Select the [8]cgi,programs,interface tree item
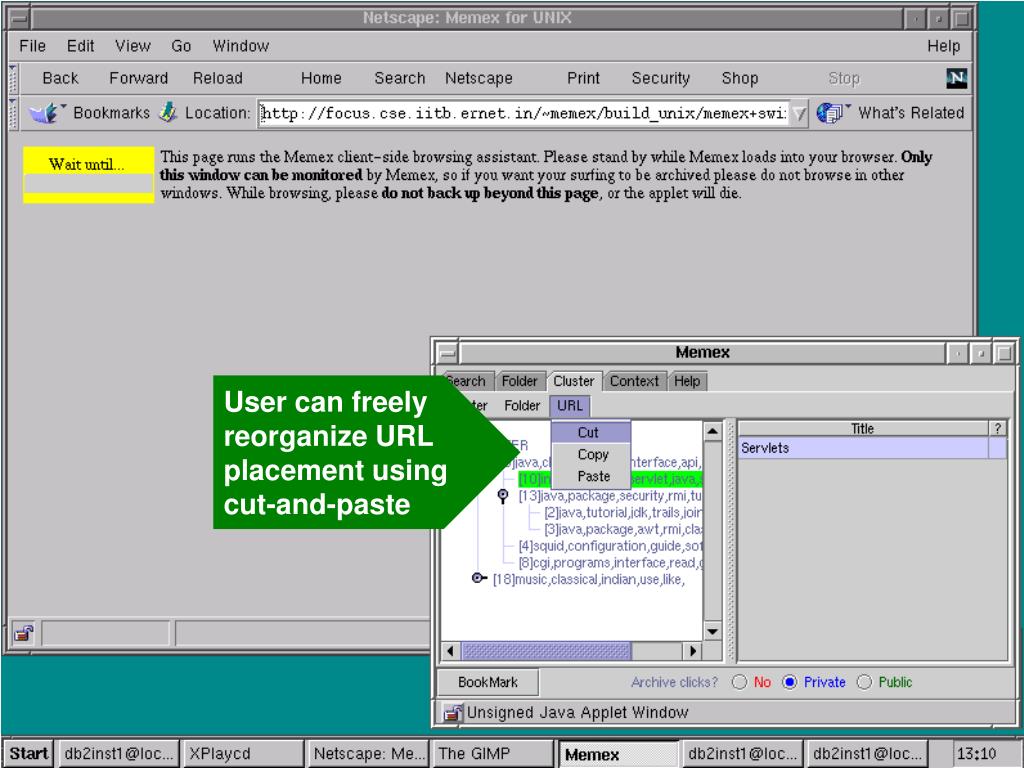 pos(610,562)
